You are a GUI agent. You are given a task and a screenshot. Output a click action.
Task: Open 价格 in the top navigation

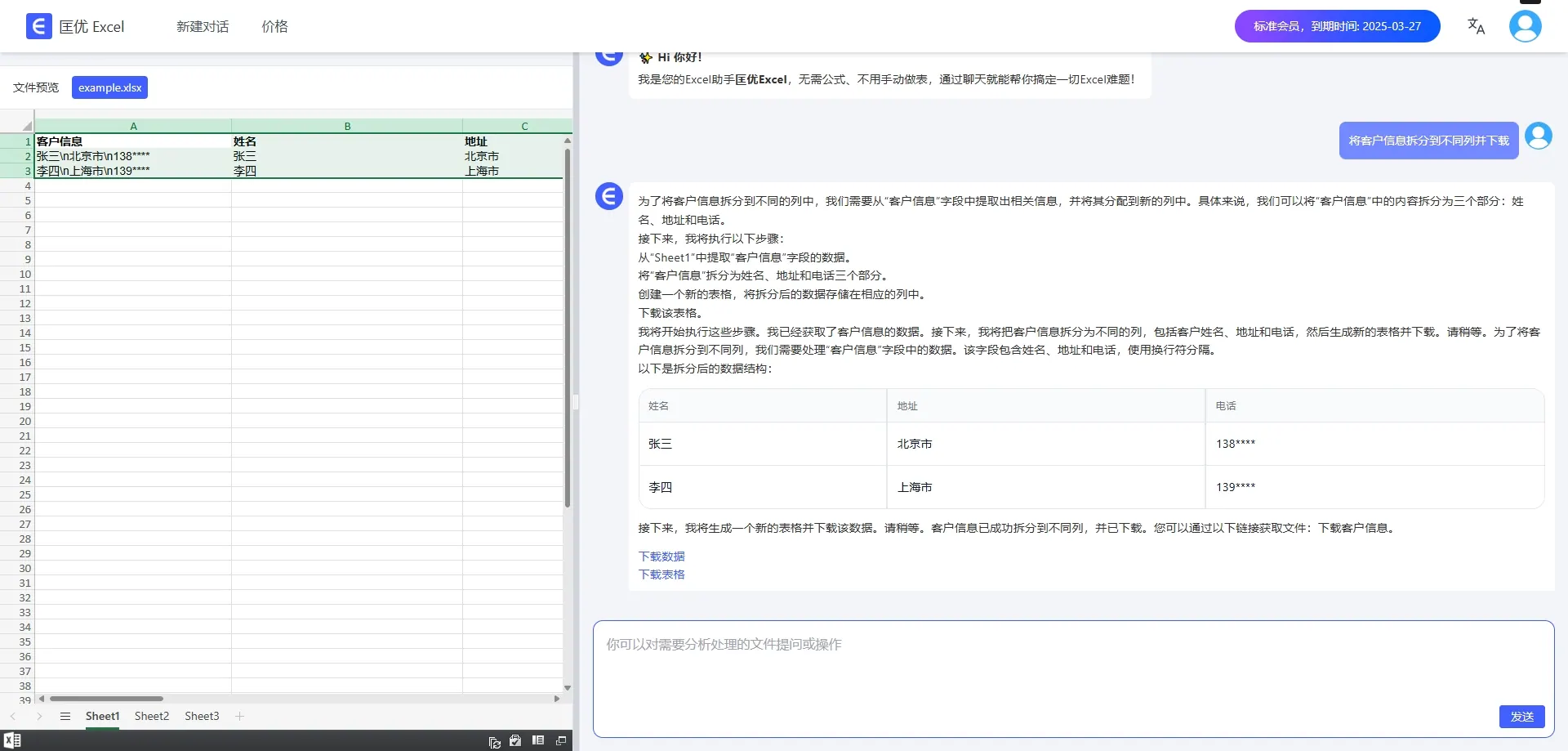[274, 26]
